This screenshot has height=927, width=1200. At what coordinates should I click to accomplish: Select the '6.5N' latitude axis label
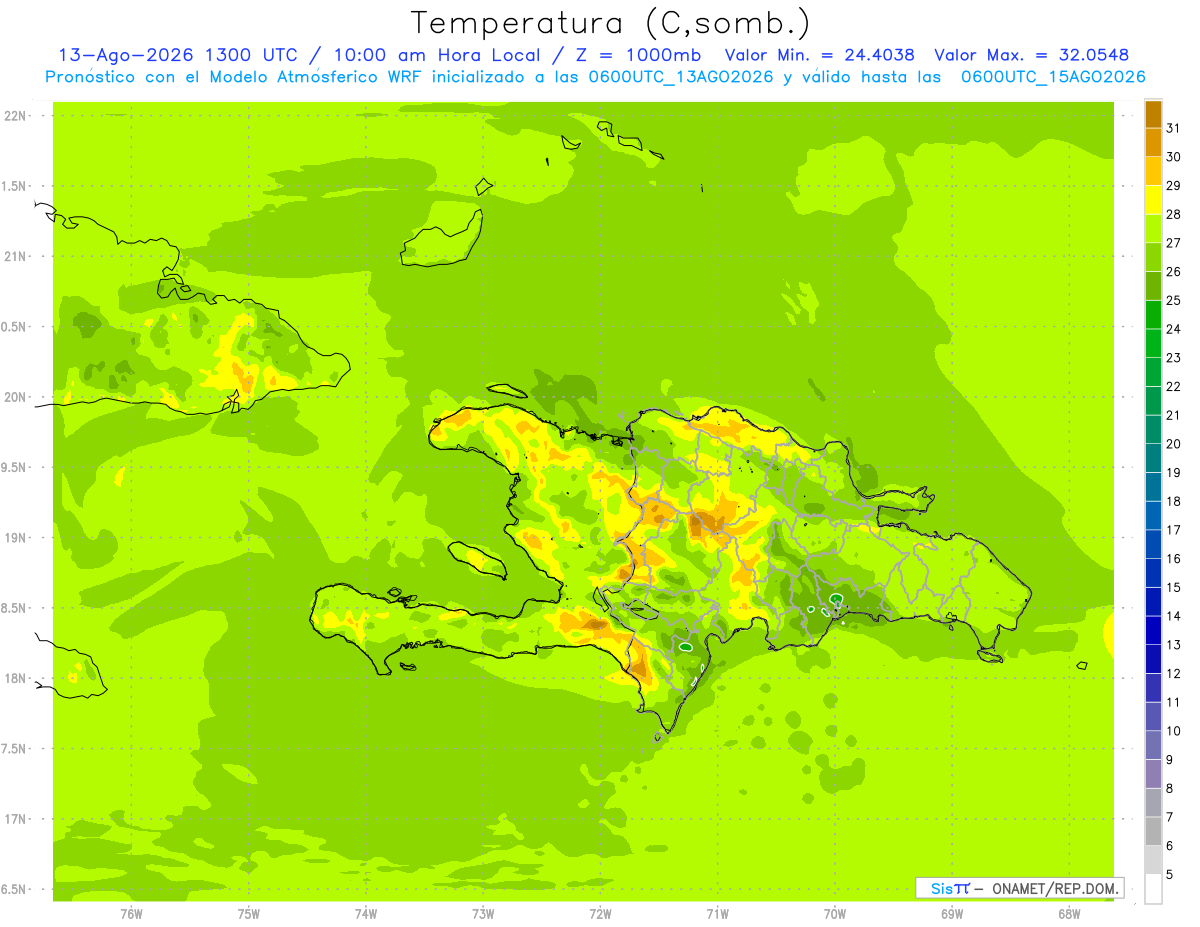15,890
